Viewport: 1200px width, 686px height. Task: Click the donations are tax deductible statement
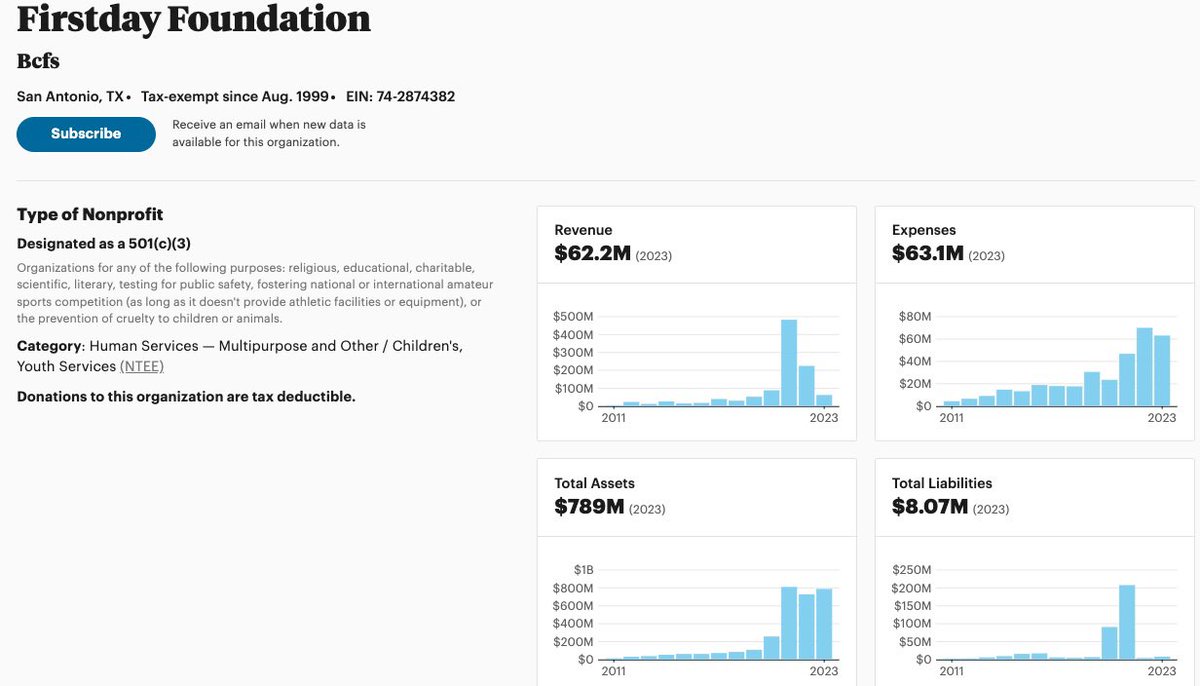tap(186, 397)
